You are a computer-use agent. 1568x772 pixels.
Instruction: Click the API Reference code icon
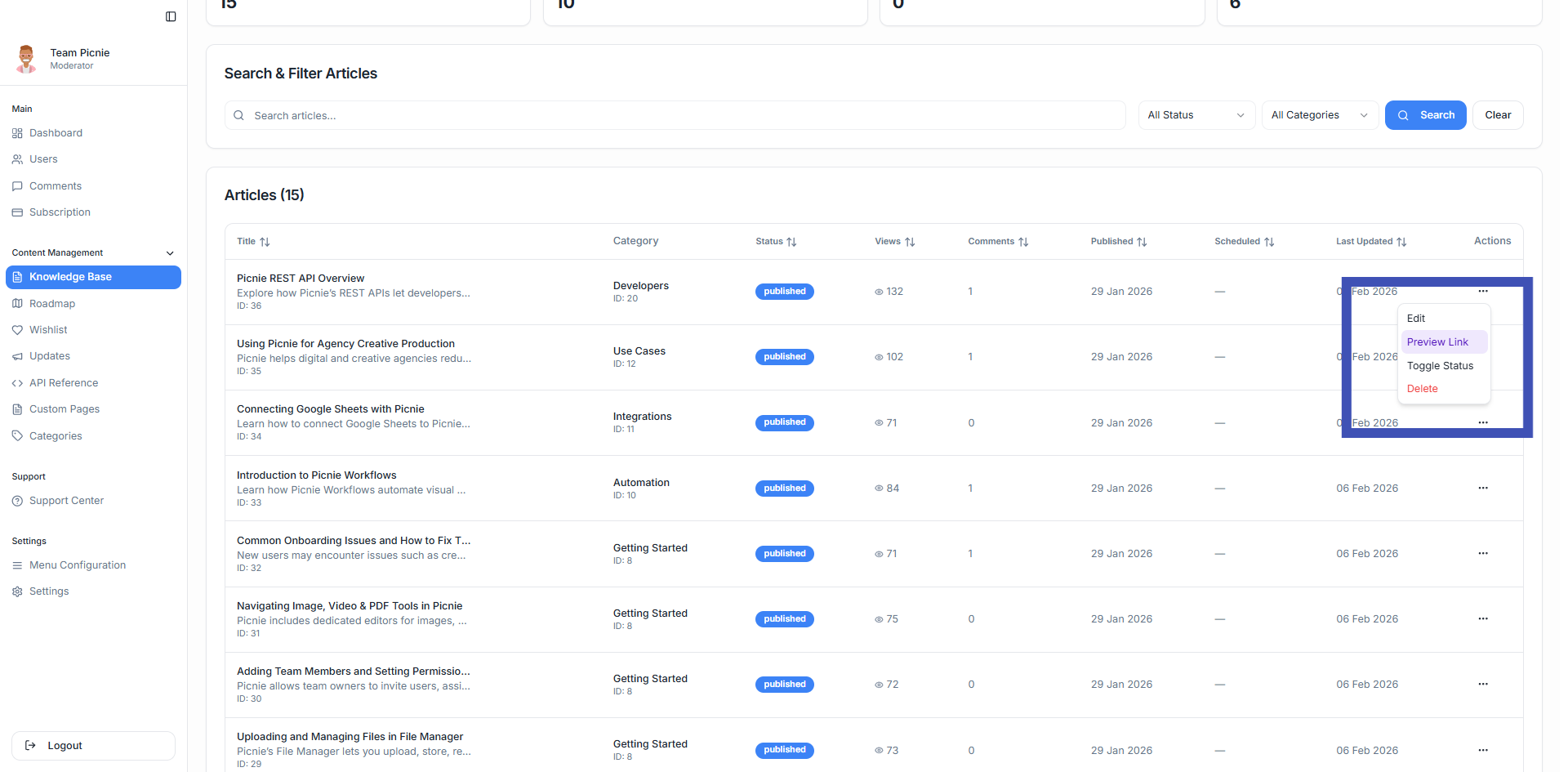click(17, 383)
